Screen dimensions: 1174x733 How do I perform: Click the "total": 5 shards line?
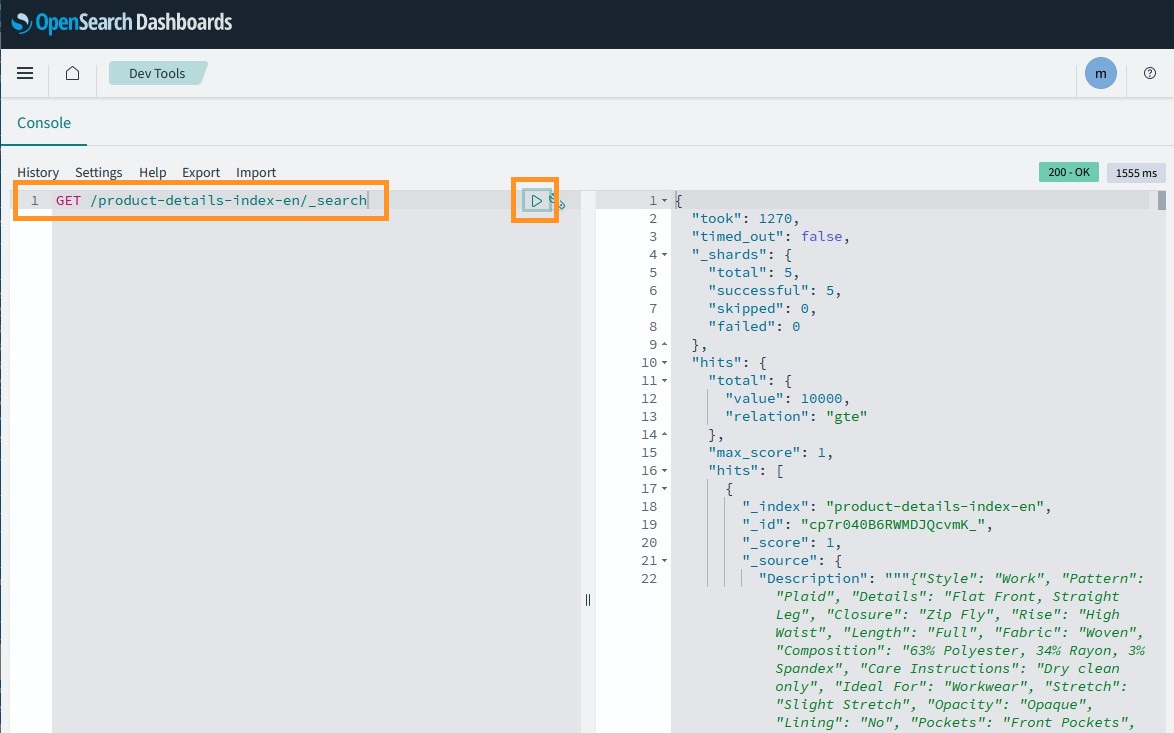click(x=754, y=273)
